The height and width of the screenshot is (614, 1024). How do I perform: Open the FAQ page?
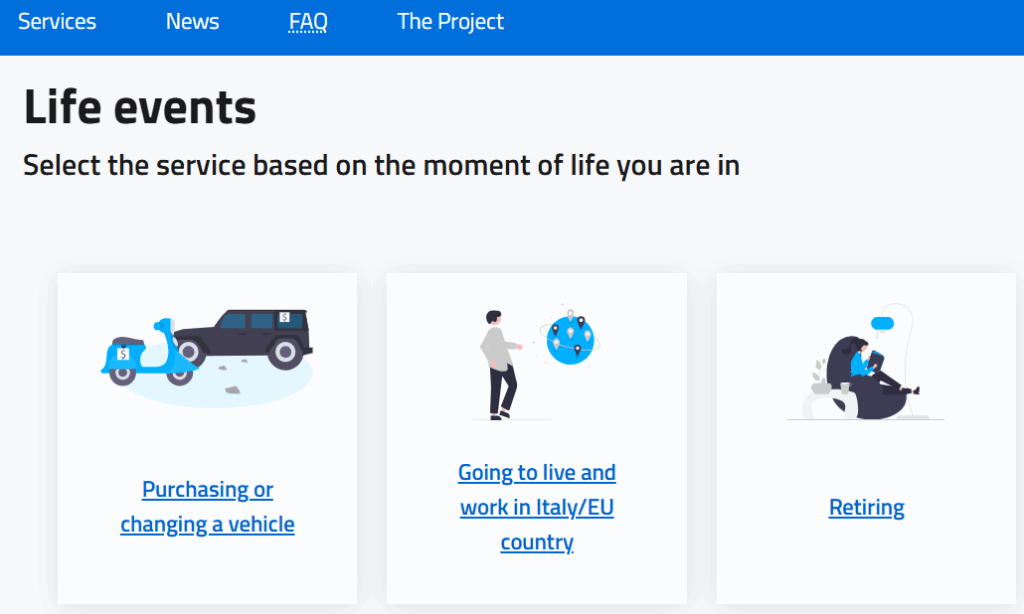pyautogui.click(x=308, y=22)
